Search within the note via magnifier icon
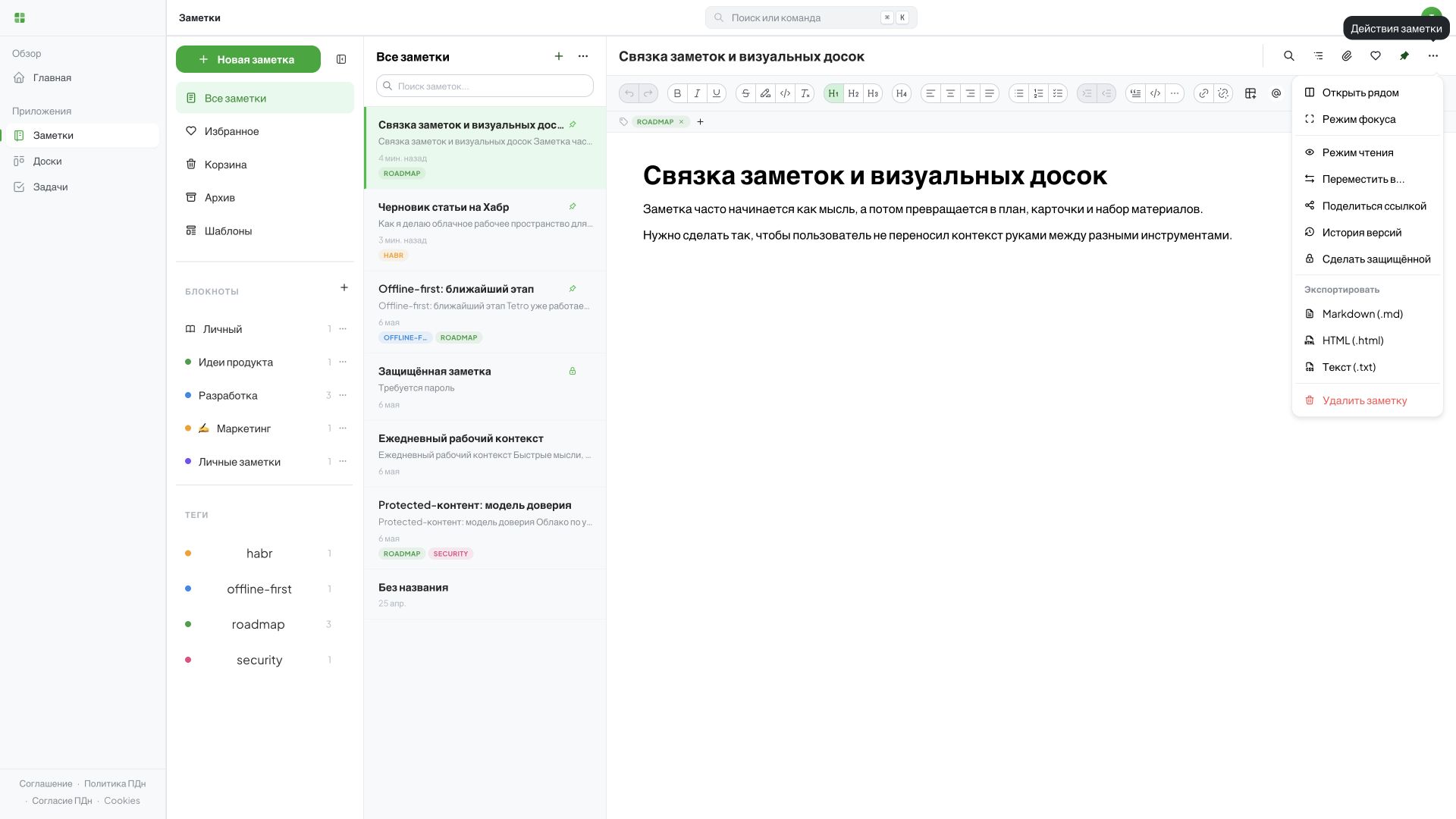This screenshot has width=1456, height=819. pos(1289,55)
